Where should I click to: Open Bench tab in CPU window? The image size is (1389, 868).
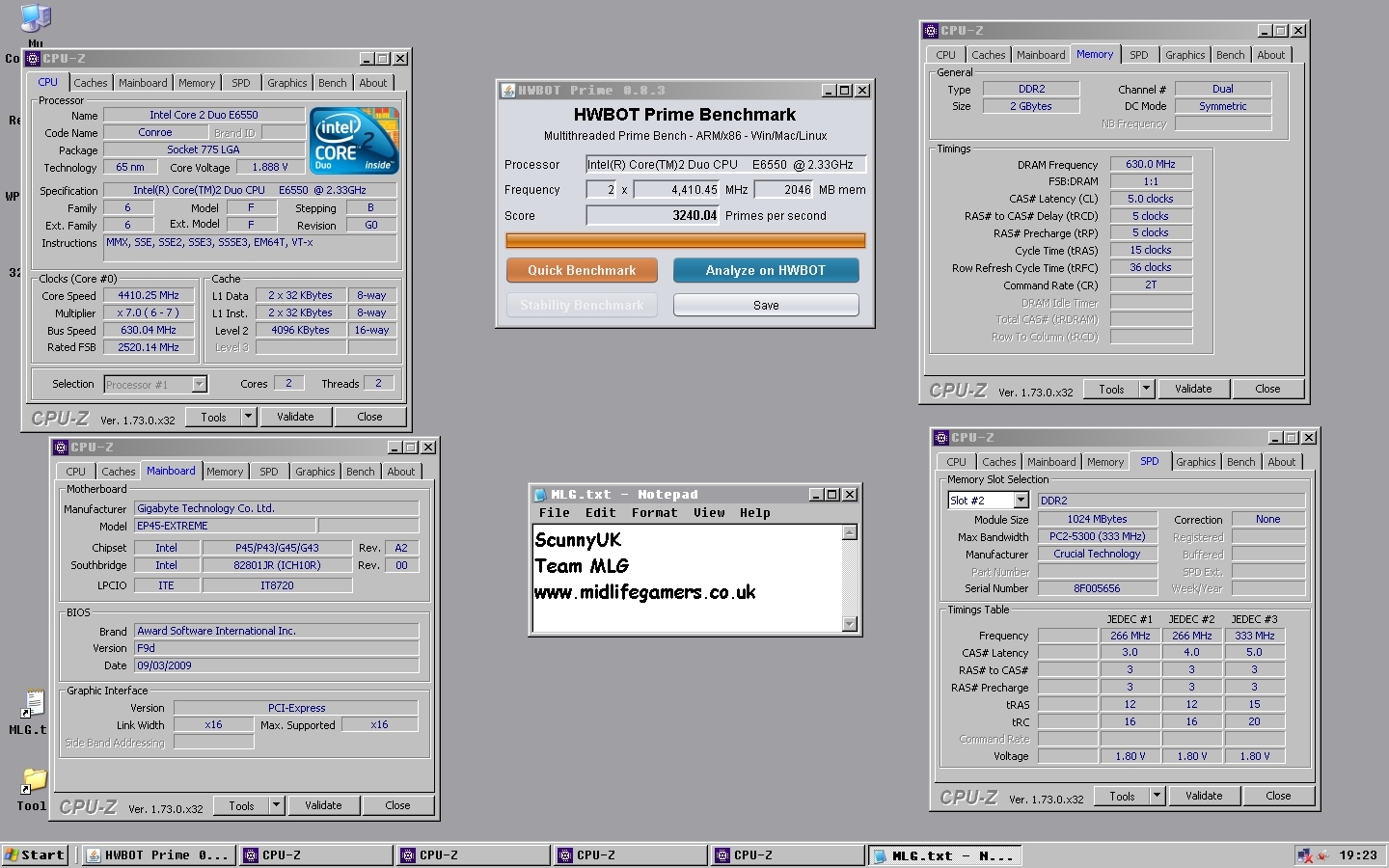pyautogui.click(x=333, y=84)
